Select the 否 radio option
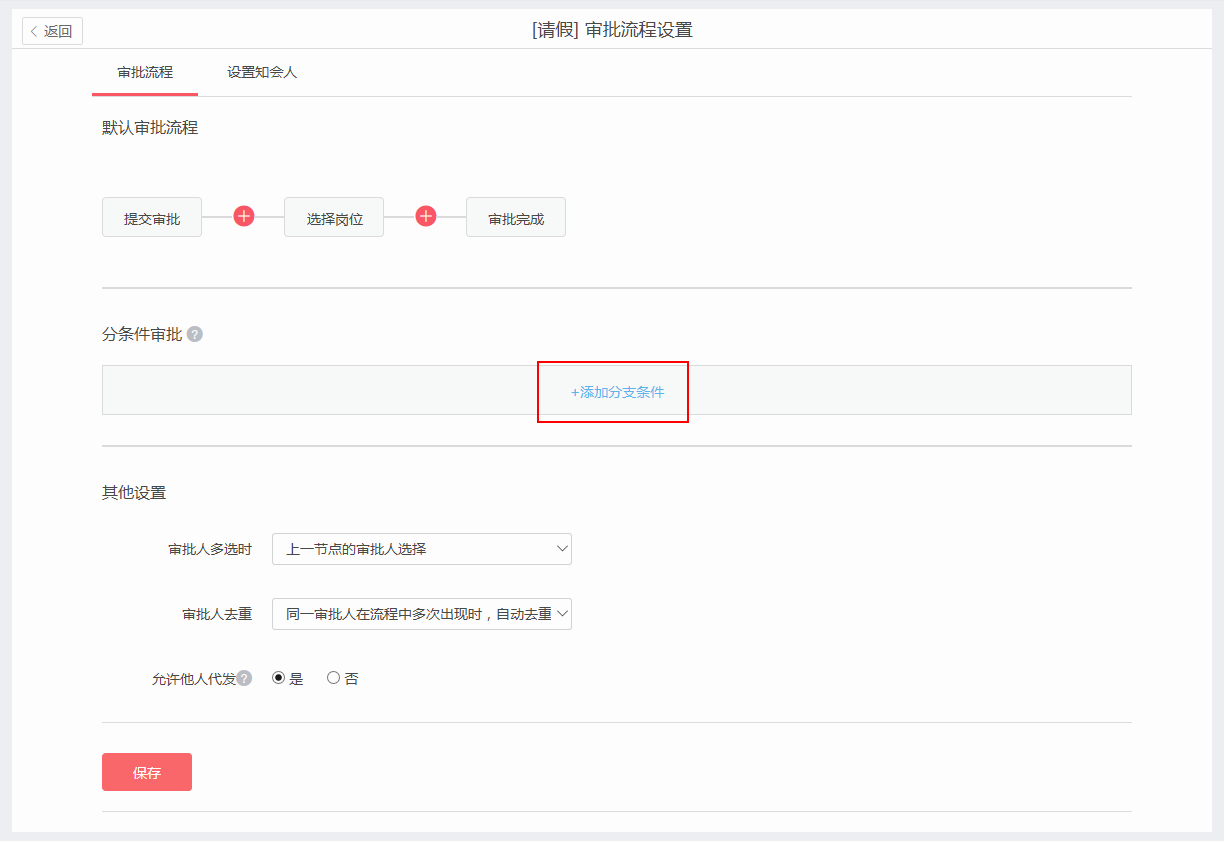 334,678
